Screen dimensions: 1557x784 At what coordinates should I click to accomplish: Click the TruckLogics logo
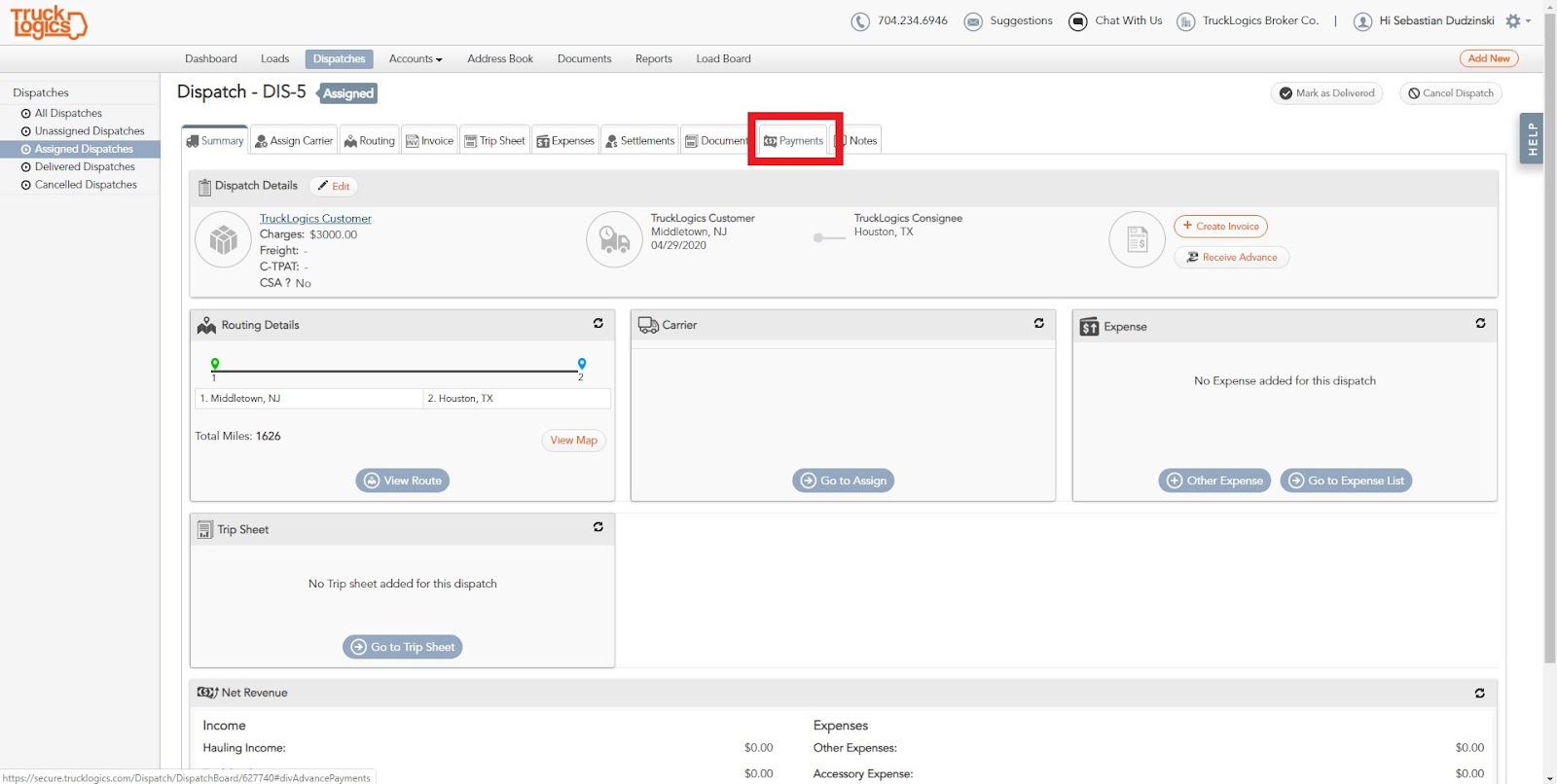click(49, 21)
